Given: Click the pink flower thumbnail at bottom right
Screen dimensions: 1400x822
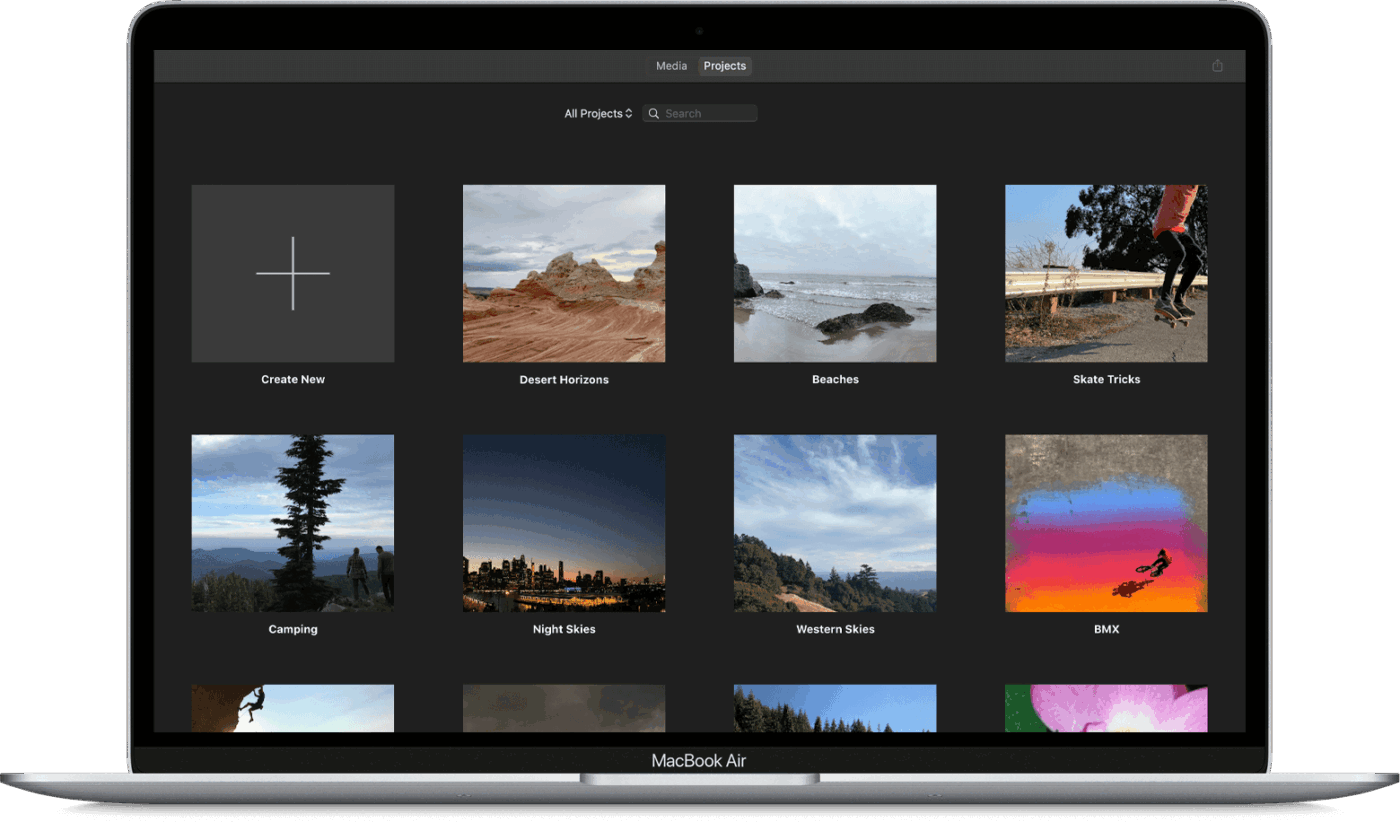Looking at the screenshot, I should point(1106,707).
